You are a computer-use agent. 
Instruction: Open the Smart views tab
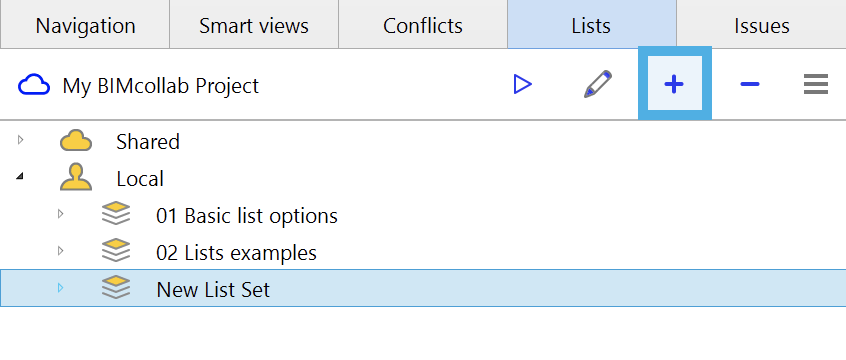(254, 24)
